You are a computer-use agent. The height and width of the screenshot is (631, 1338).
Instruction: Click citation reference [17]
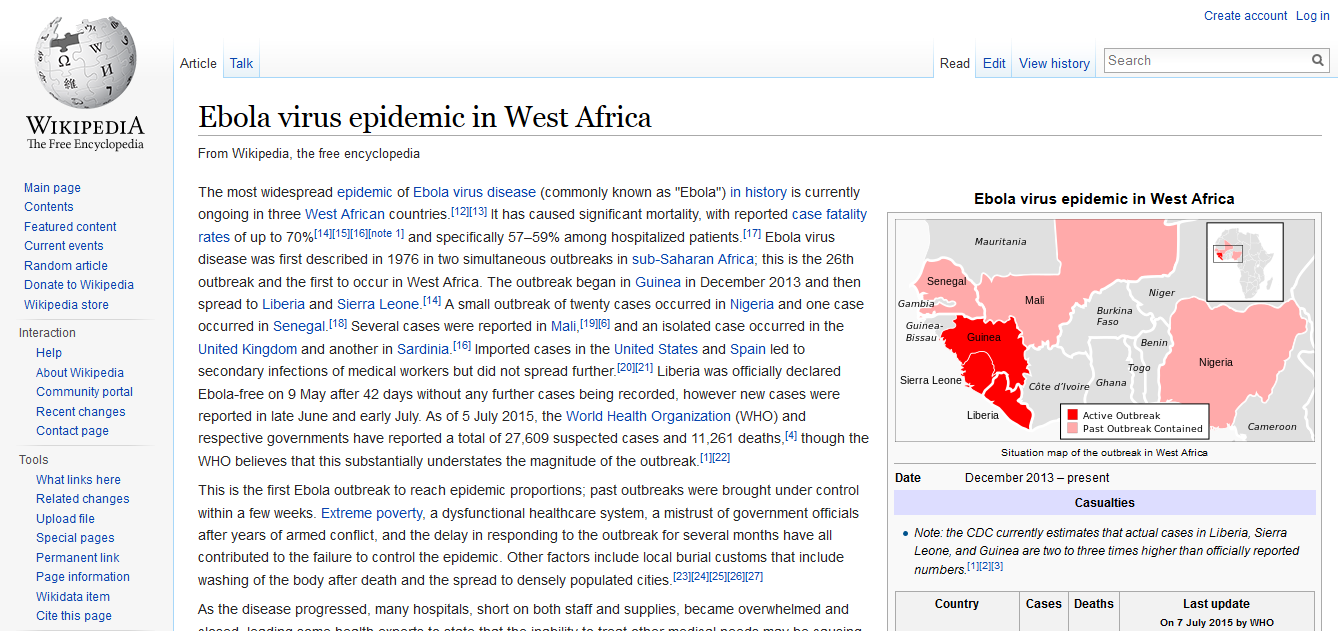tap(752, 233)
